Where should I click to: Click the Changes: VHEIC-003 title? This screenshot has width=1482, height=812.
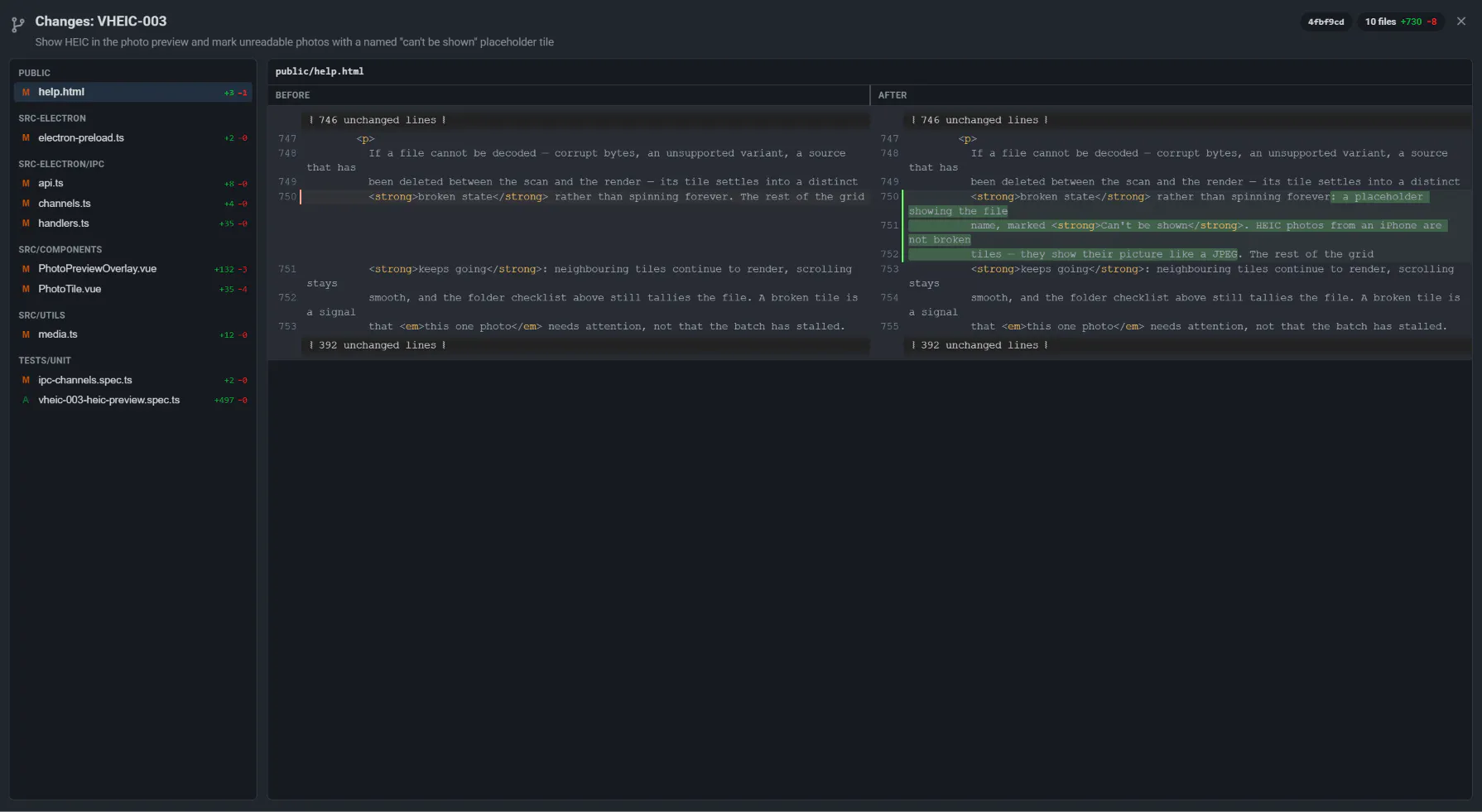pos(101,22)
